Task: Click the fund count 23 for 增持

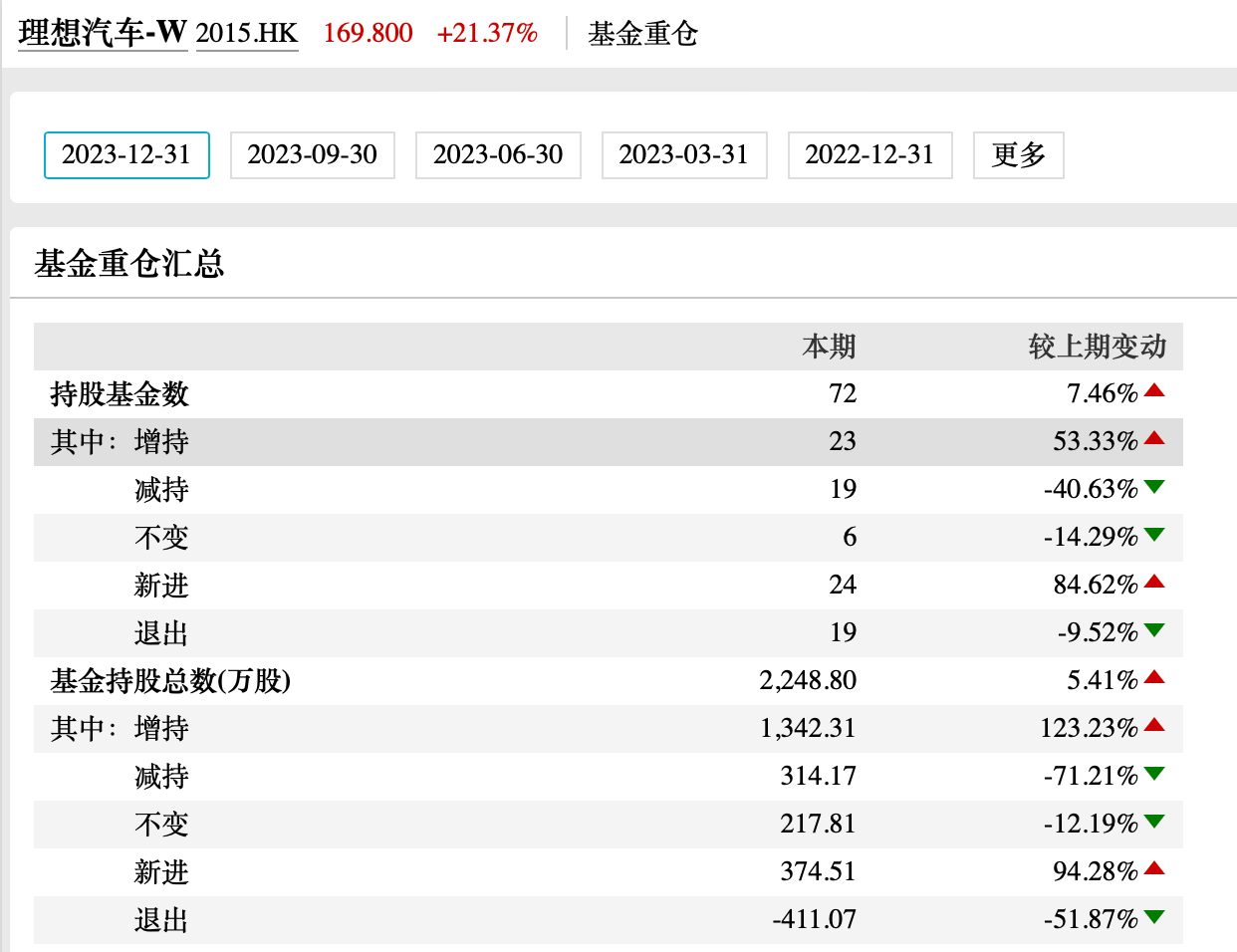Action: click(843, 442)
